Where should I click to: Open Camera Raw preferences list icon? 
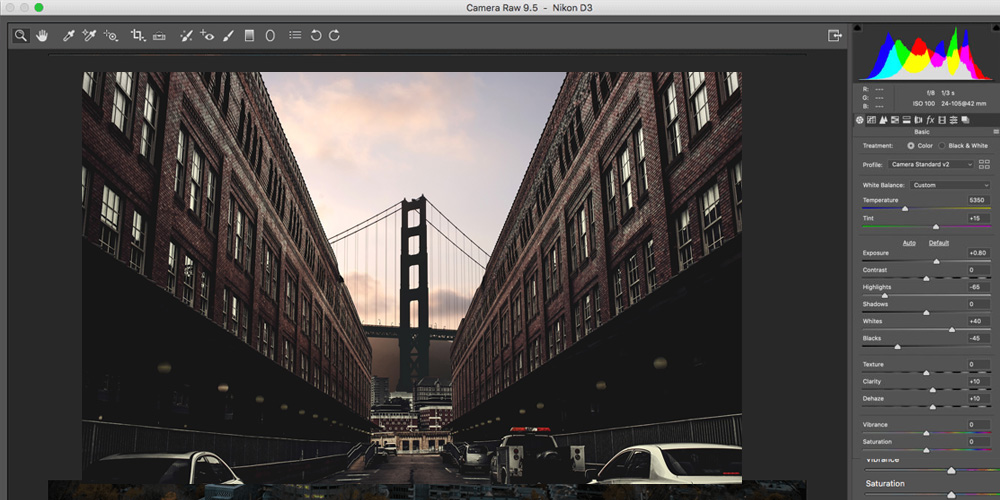(x=295, y=36)
